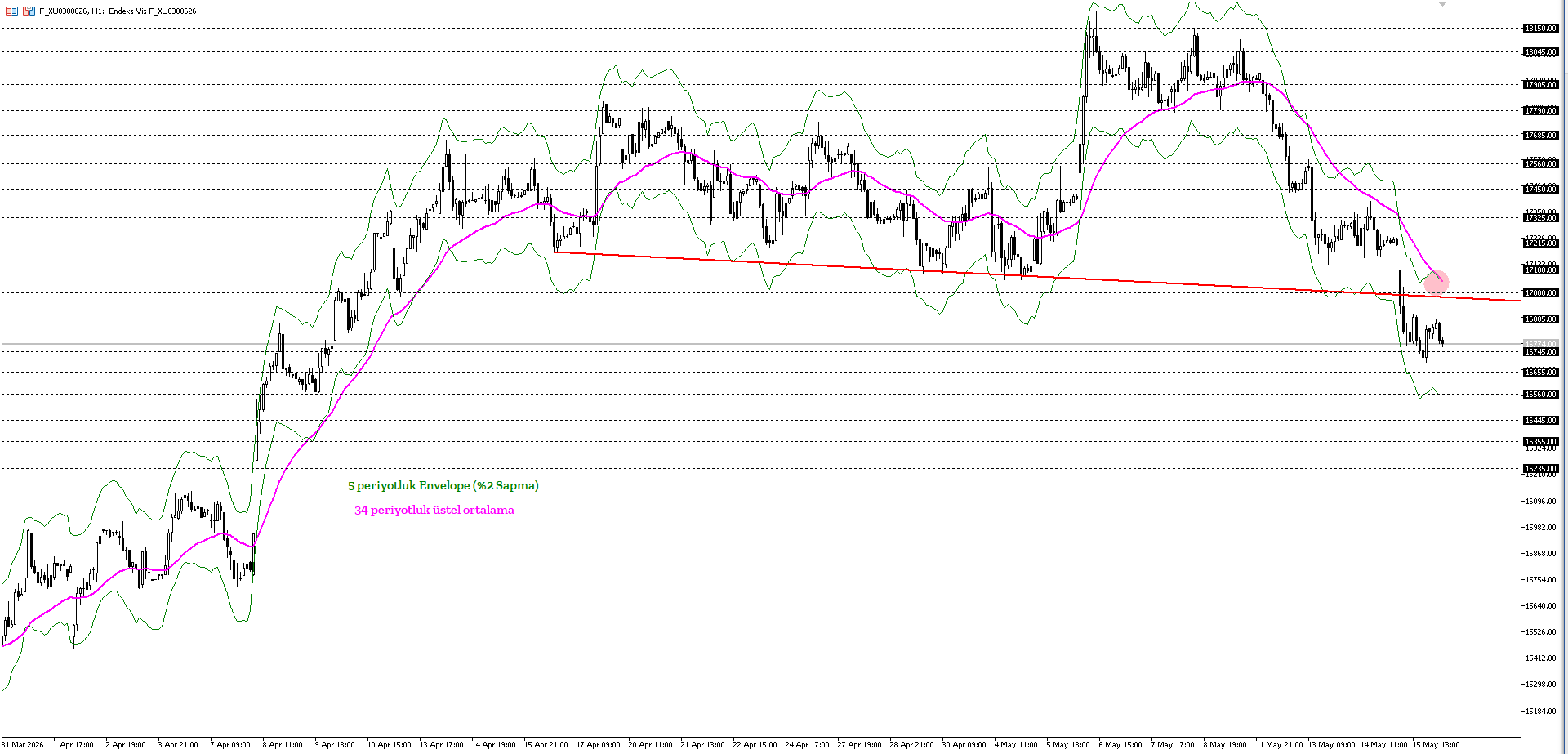Viewport: 1568px width, 754px height.
Task: Click the 17685.00 price level label
Action: pyautogui.click(x=1541, y=136)
